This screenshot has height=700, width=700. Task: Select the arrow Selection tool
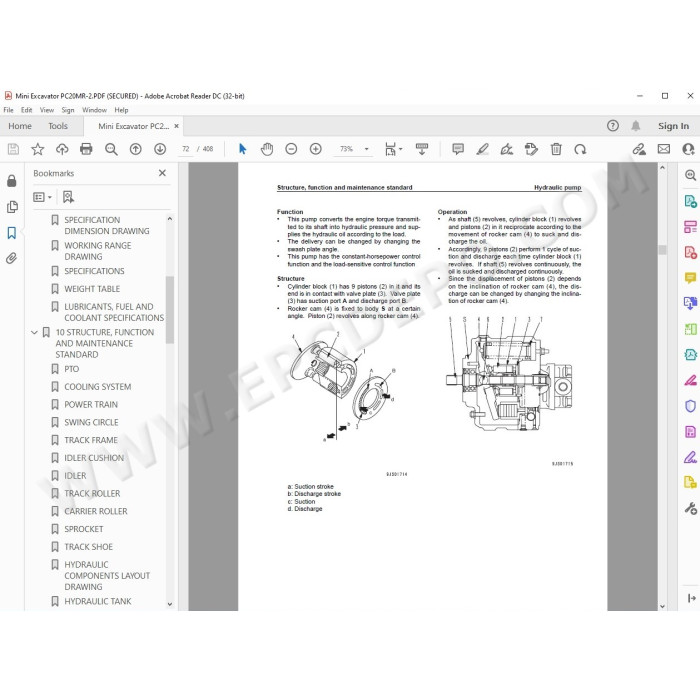coord(242,149)
